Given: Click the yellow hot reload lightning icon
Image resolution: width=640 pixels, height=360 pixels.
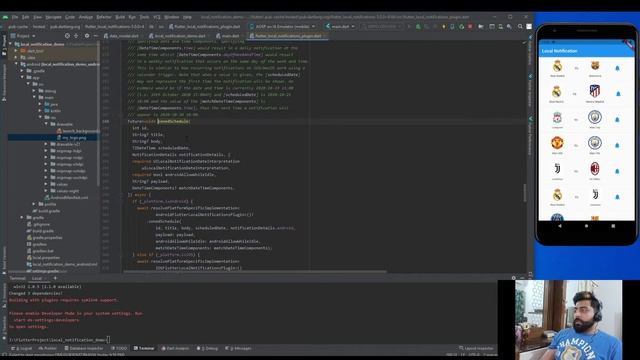Looking at the screenshot, I should pos(444,27).
